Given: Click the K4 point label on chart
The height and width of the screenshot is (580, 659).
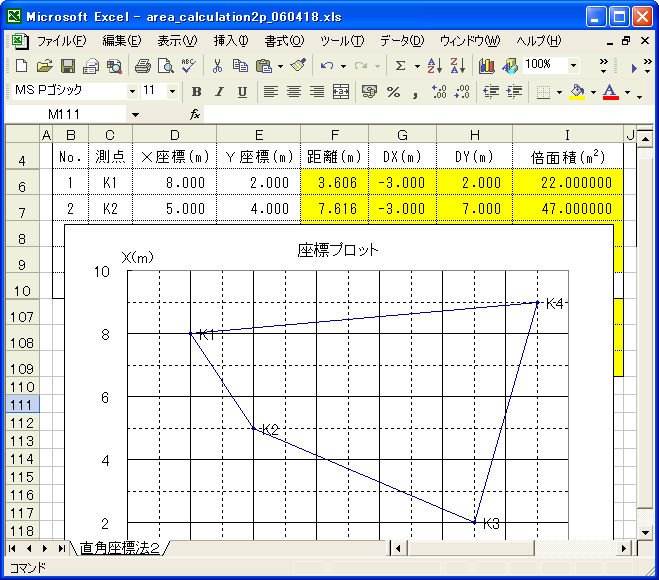Looking at the screenshot, I should click(x=554, y=303).
